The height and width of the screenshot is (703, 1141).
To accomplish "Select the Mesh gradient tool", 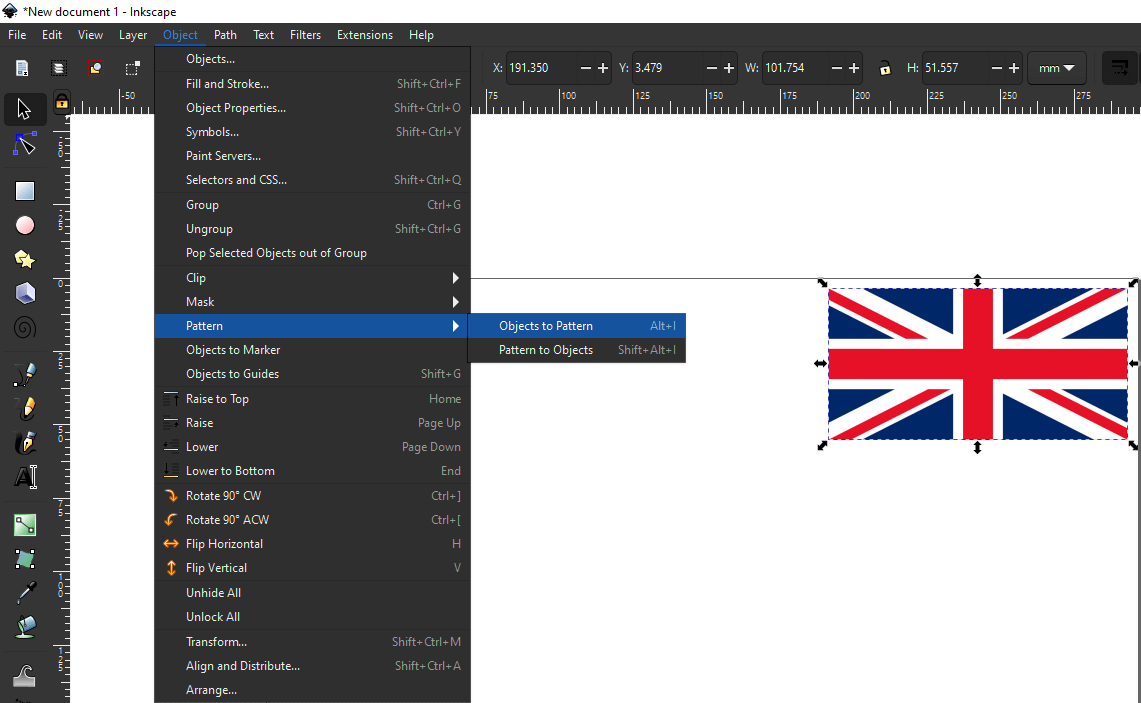I will coord(25,559).
